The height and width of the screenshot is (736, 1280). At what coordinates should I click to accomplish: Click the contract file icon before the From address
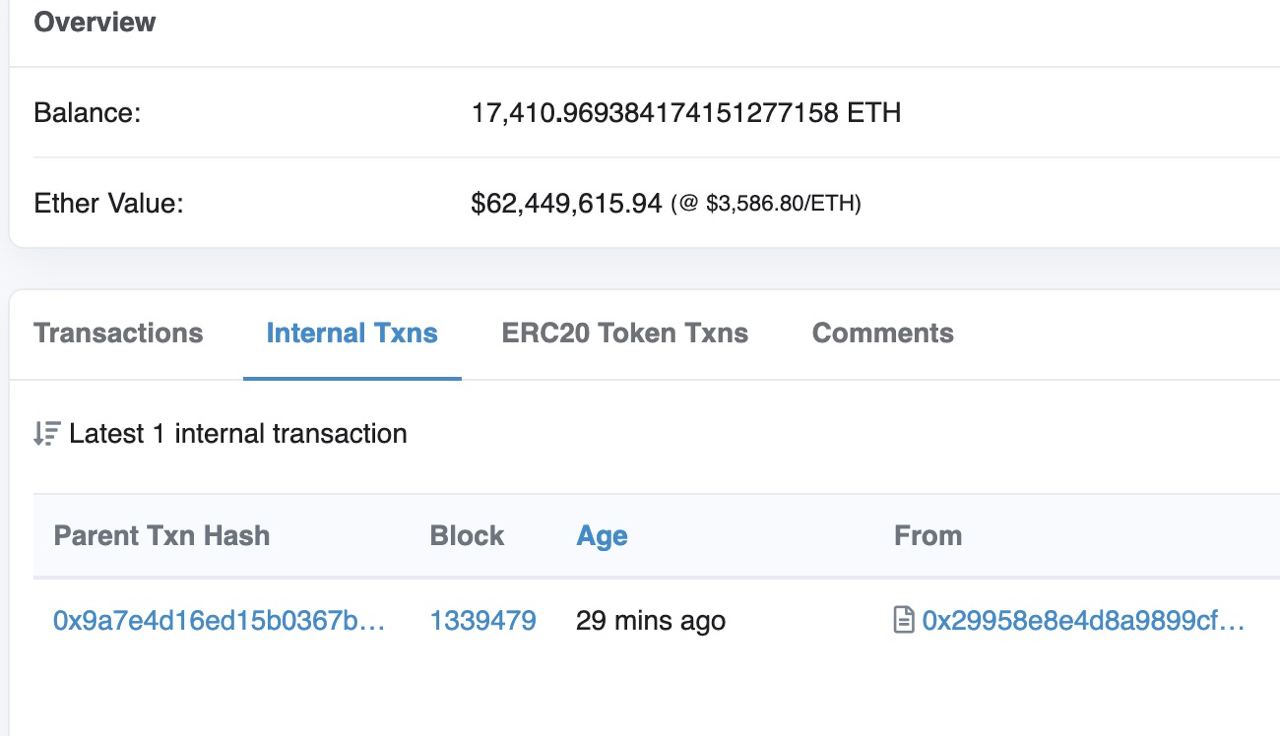click(903, 621)
